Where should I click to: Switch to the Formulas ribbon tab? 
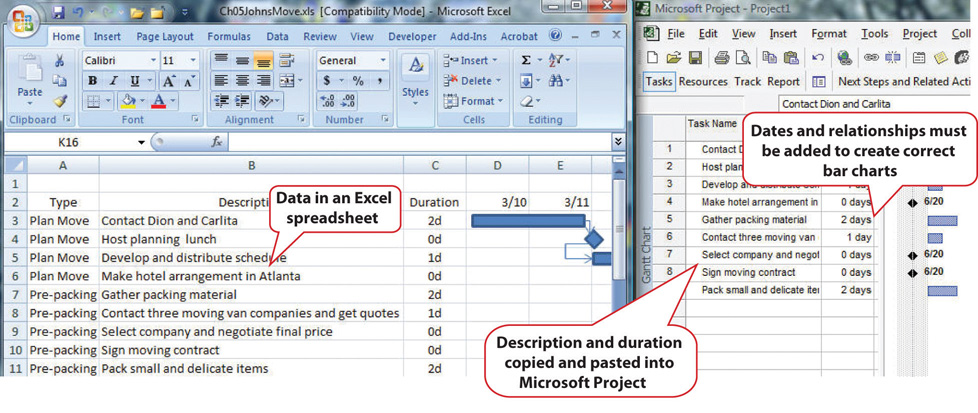(229, 37)
